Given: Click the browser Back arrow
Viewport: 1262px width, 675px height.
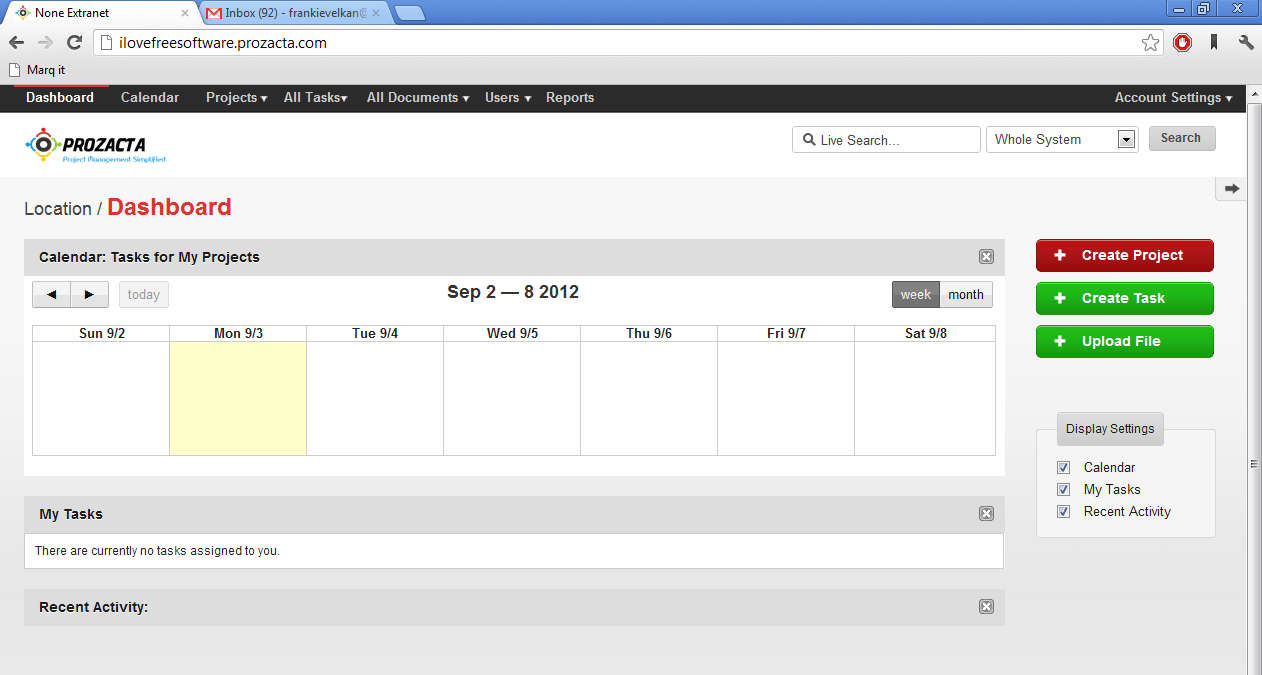Looking at the screenshot, I should pos(17,43).
